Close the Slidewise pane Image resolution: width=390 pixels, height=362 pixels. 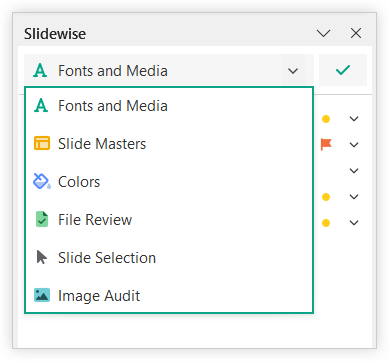(356, 33)
